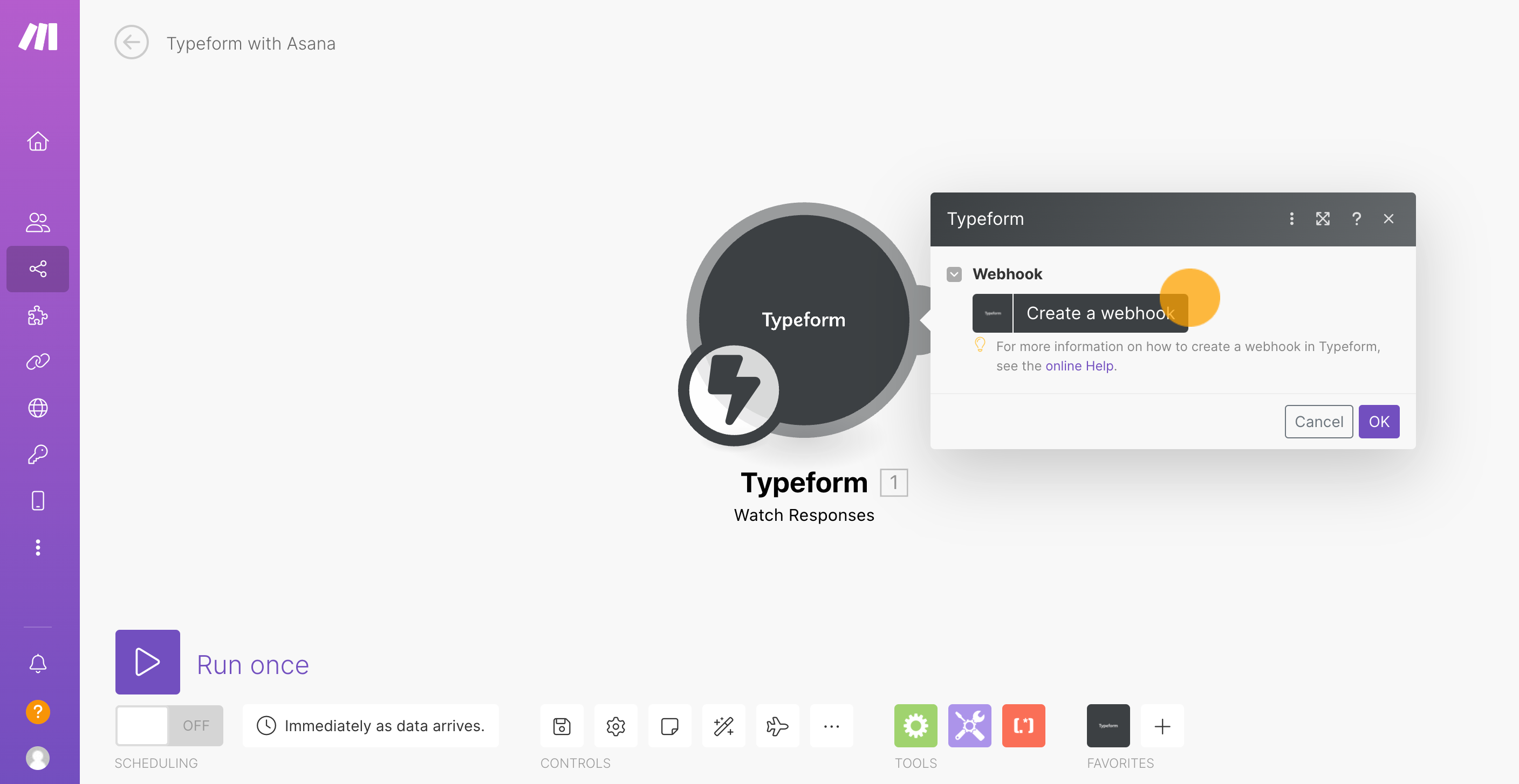Open Scenarios from the sidebar
This screenshot has height=784, width=1519.
point(38,269)
